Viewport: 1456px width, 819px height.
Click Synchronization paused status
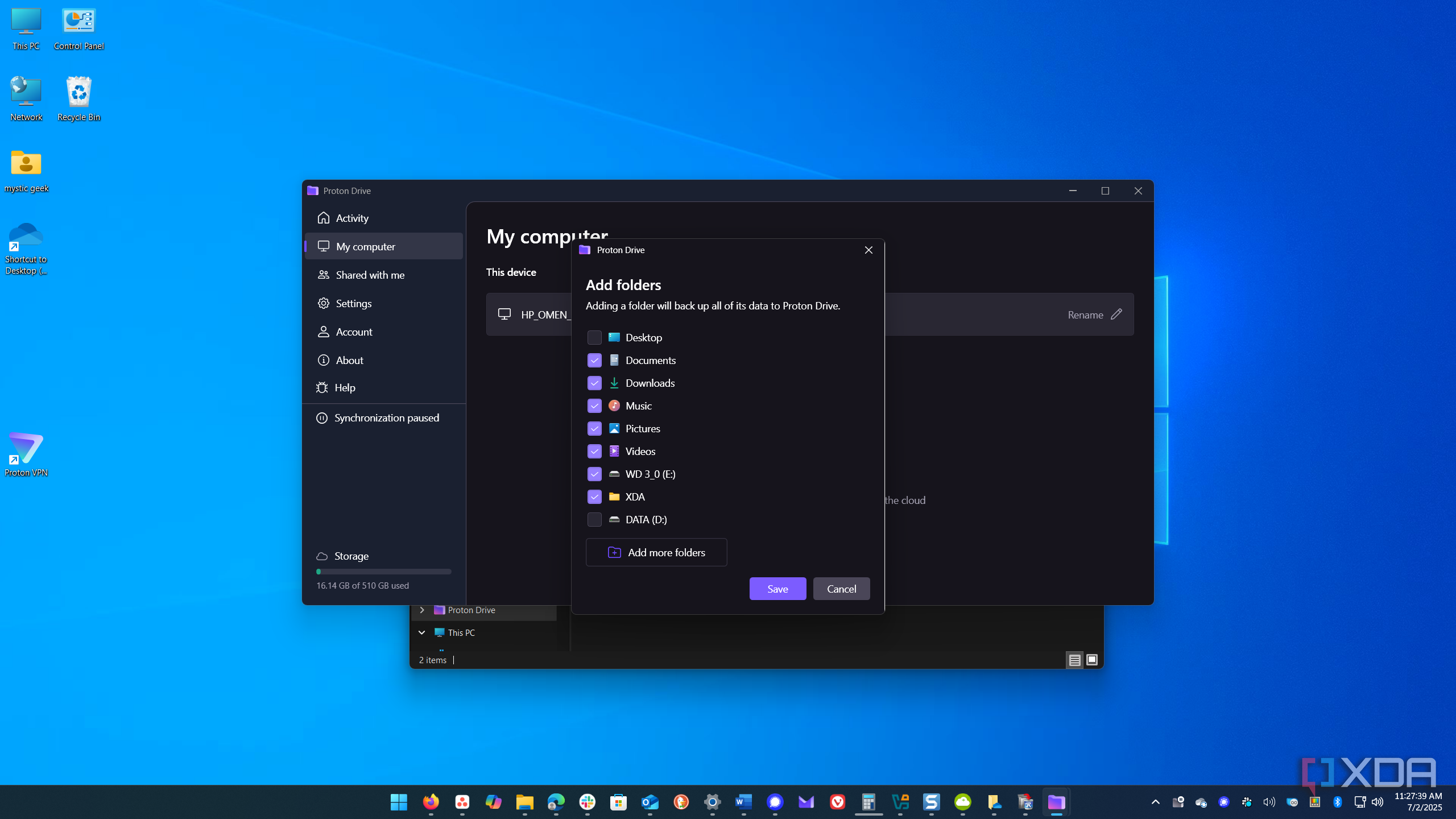[x=378, y=418]
